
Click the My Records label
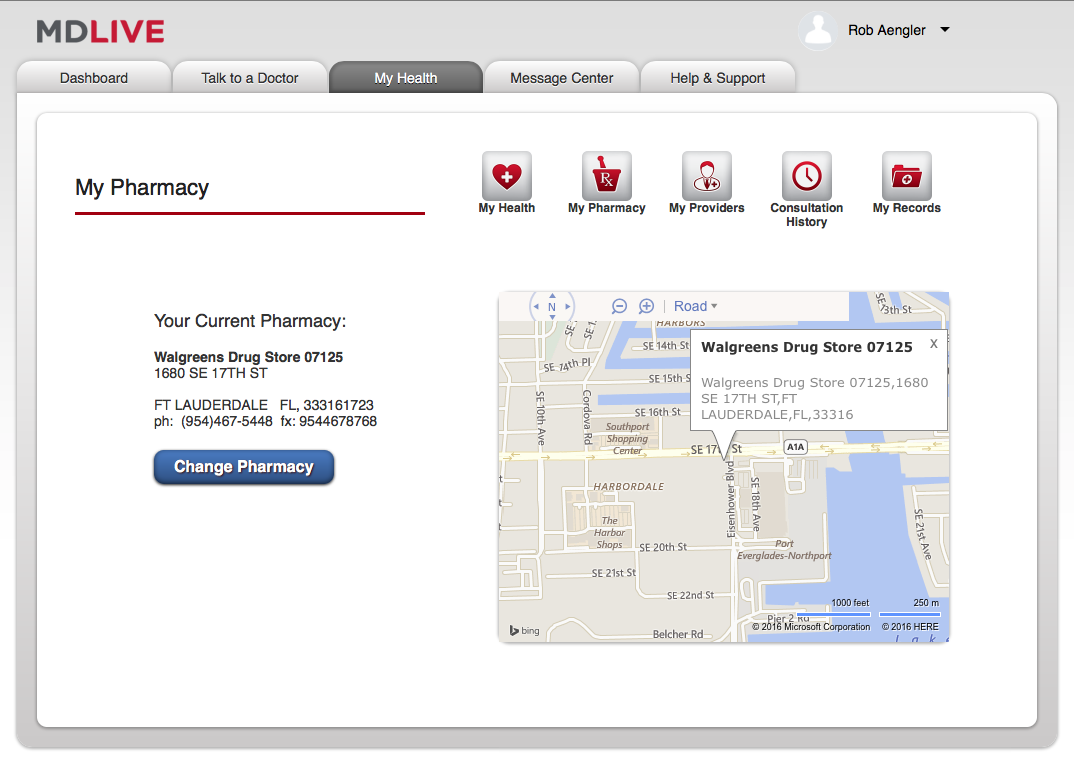click(x=907, y=208)
